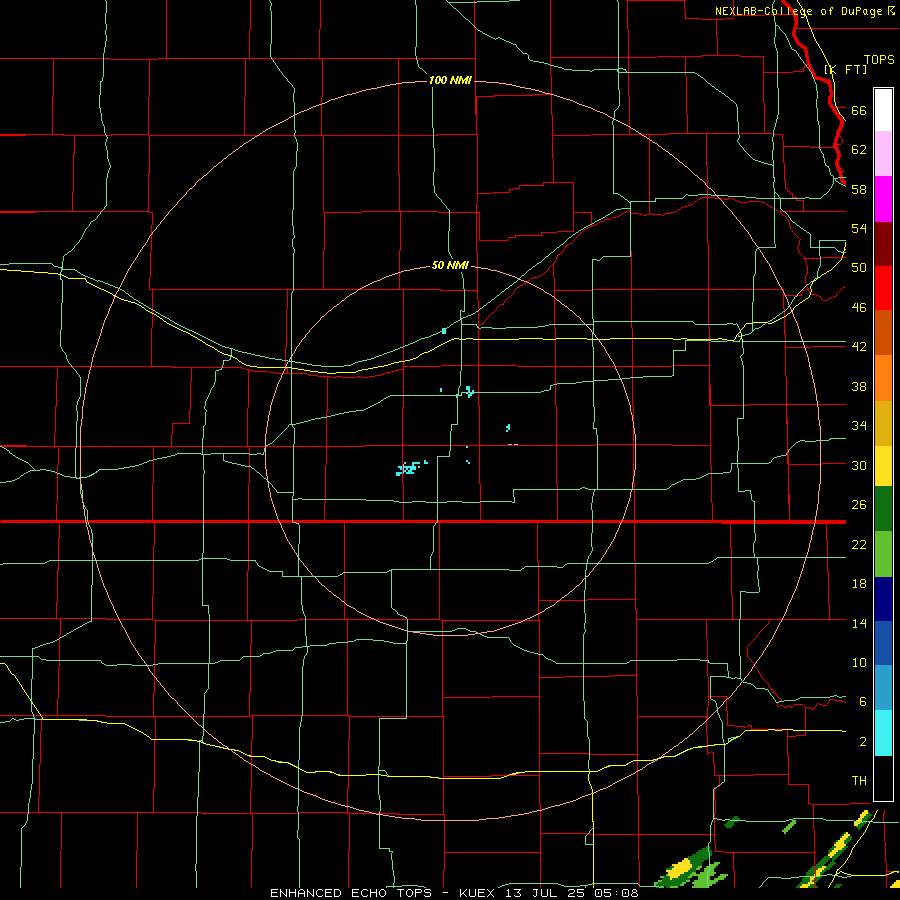Click the 34 legend number
Screen dimensions: 900x900
[x=859, y=426]
